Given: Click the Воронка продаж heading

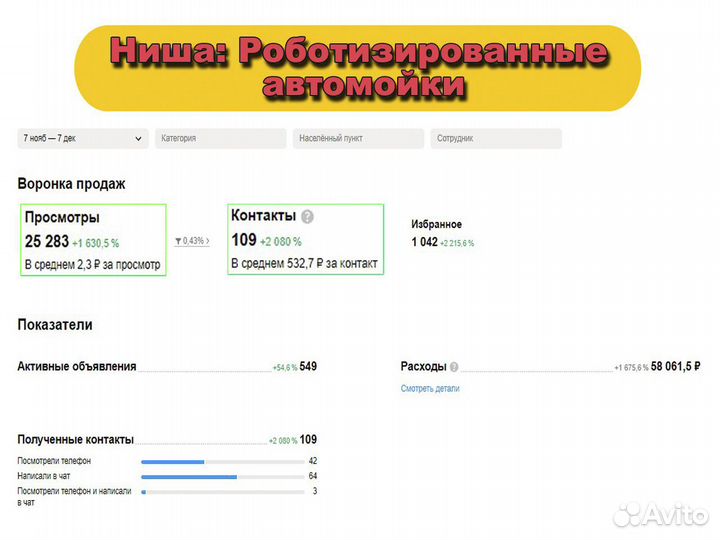Looking at the screenshot, I should pyautogui.click(x=71, y=184).
